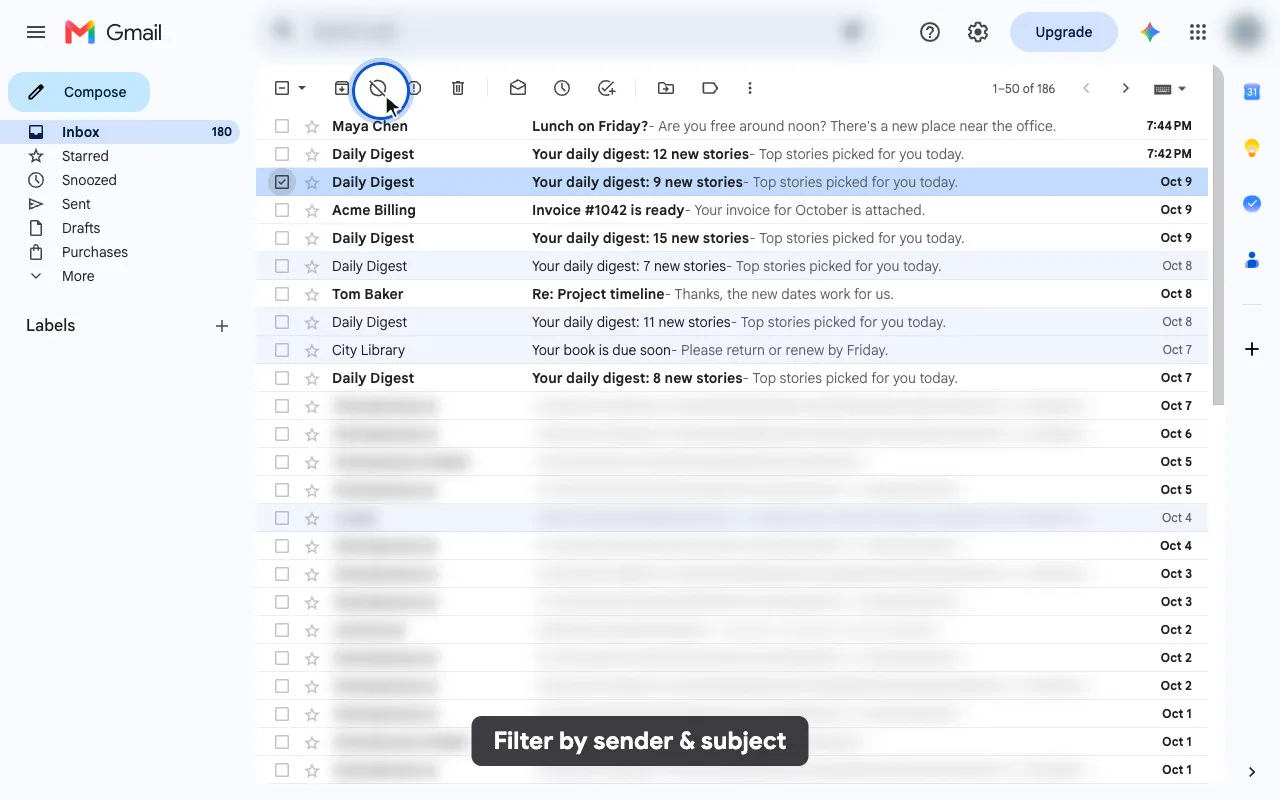Star the Acme Billing email
Screen dimensions: 1280x800
coord(312,210)
